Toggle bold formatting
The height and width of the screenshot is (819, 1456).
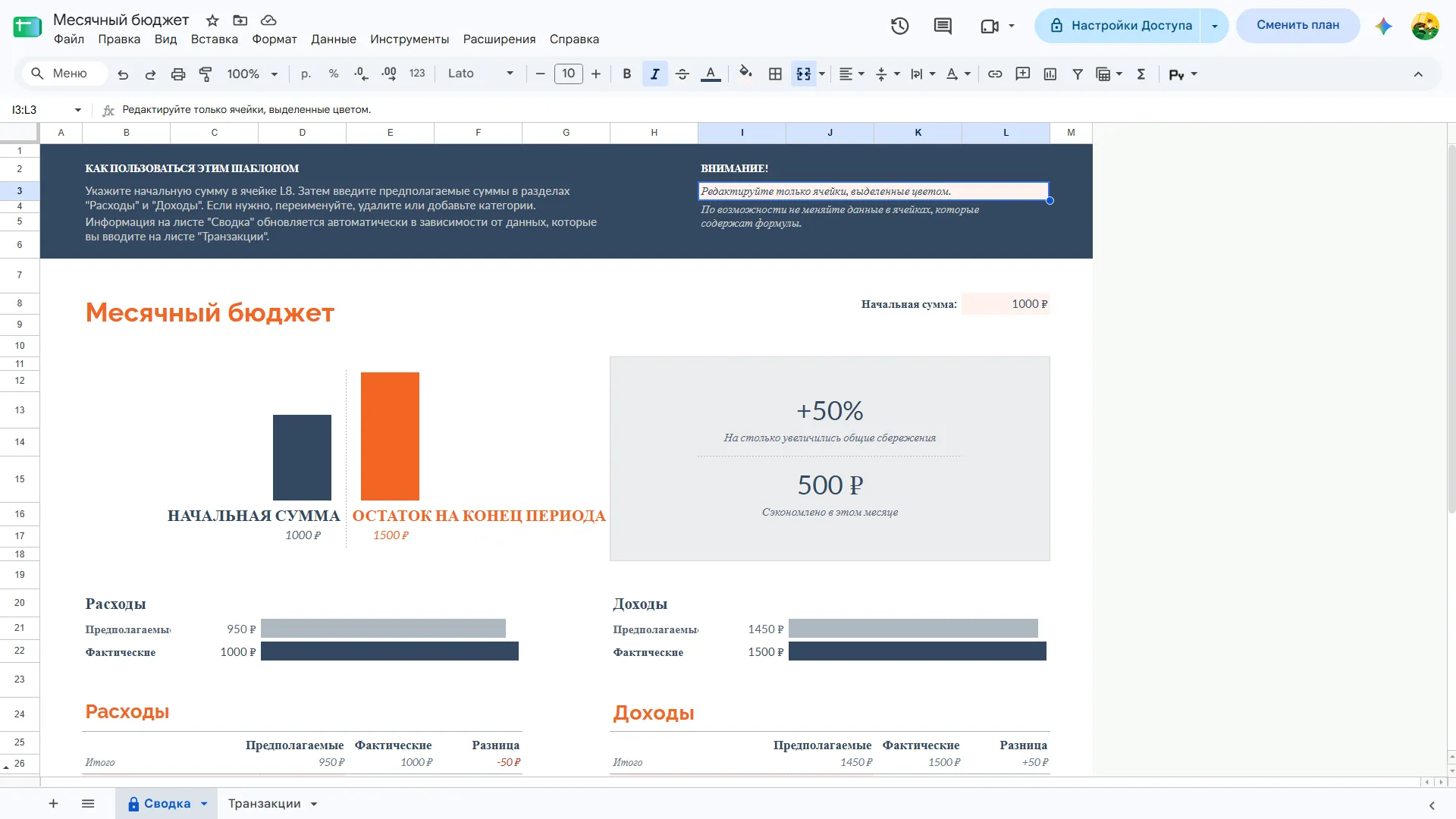[627, 74]
